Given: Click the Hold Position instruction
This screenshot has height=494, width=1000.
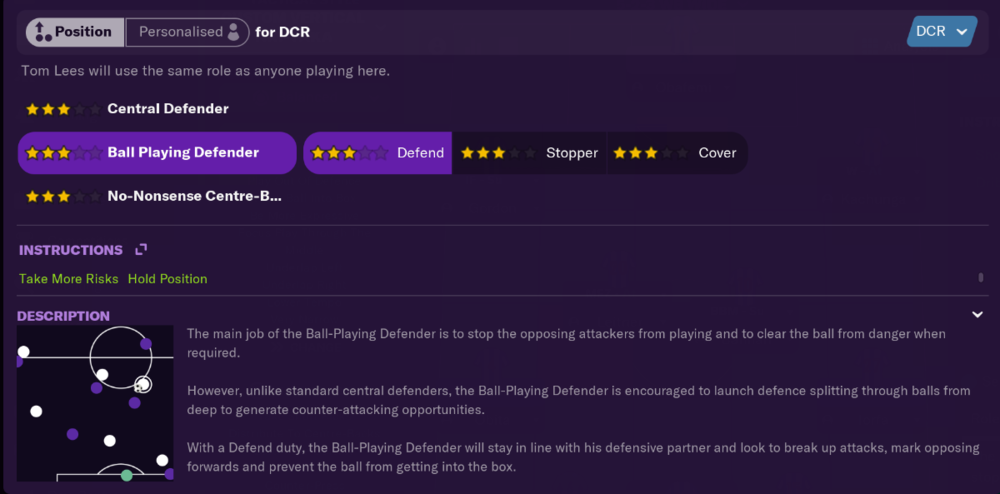Looking at the screenshot, I should tap(167, 279).
